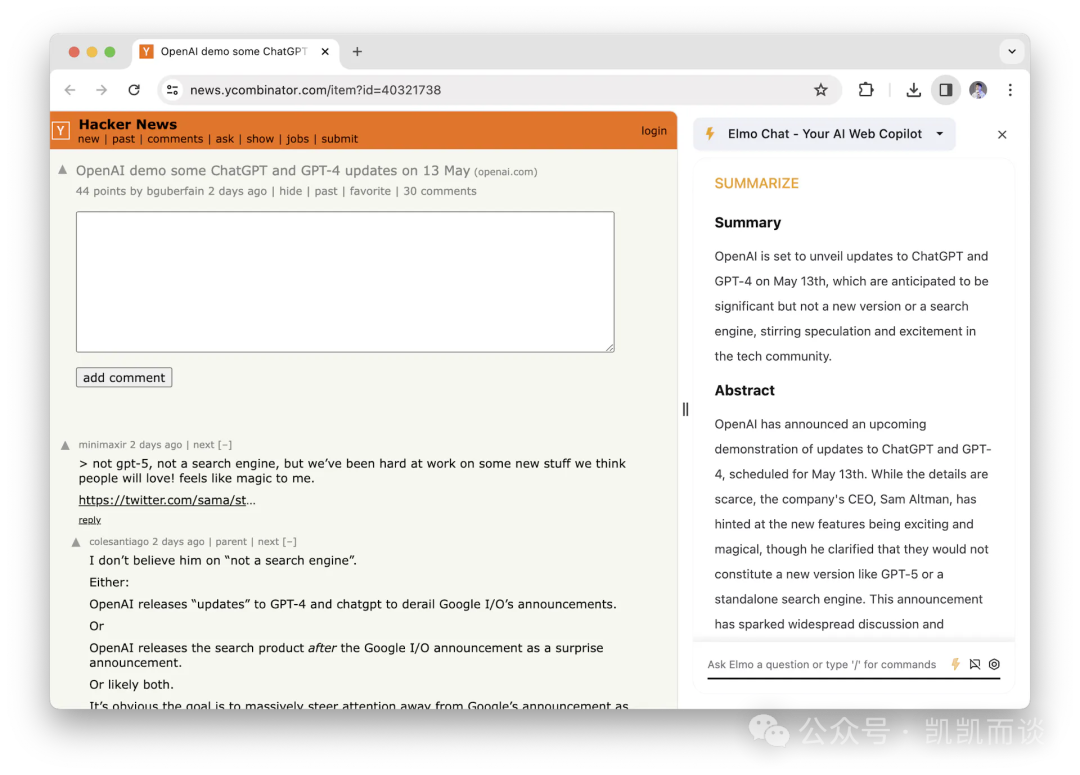The height and width of the screenshot is (775, 1080).
Task: Collapse colesantiago's comment thread
Action: (x=290, y=542)
